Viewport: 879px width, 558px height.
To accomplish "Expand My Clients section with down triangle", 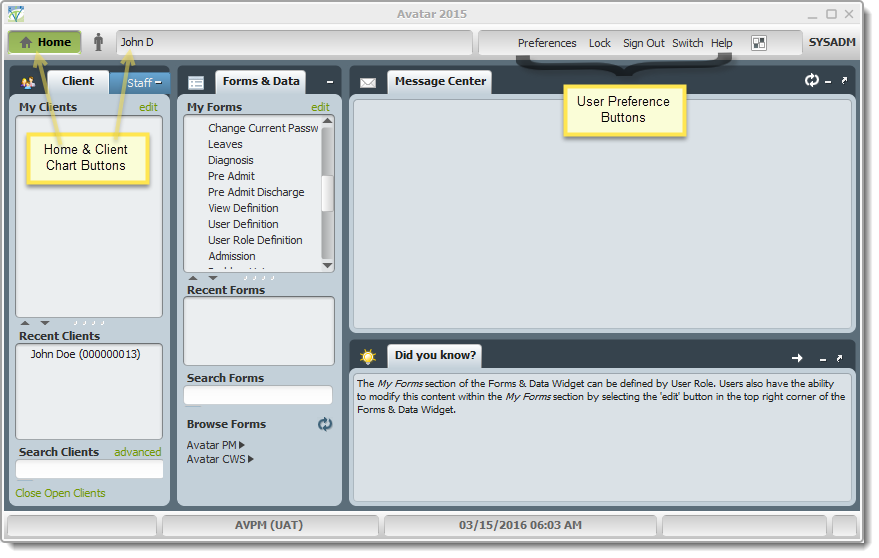I will coord(45,323).
